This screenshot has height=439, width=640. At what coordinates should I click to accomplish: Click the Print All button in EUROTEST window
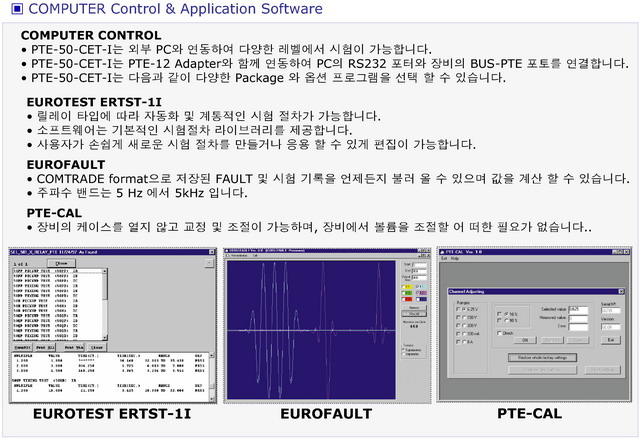[45, 347]
